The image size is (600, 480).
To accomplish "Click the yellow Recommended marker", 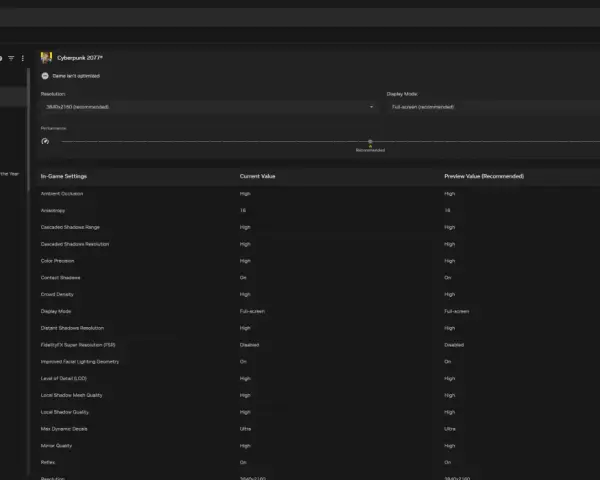I will [370, 146].
